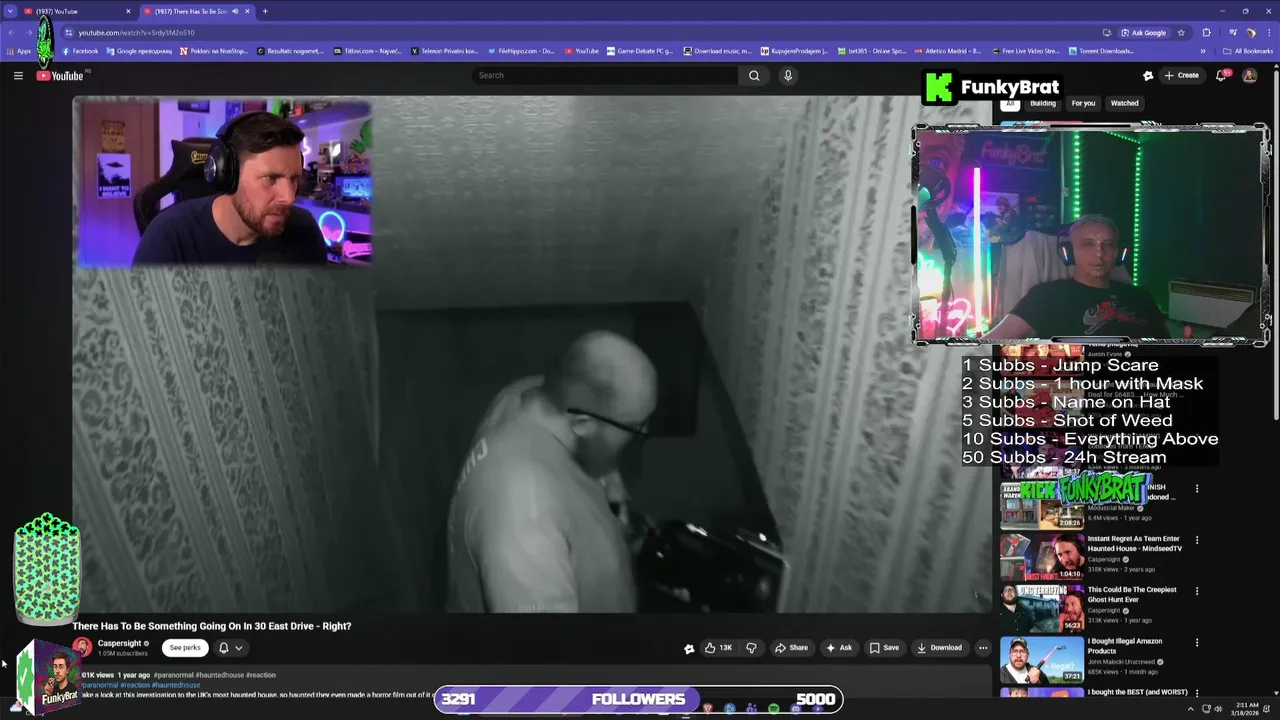Click 'This Could Be The Creepiest' title
Image resolution: width=1280 pixels, height=720 pixels.
coord(1132,594)
